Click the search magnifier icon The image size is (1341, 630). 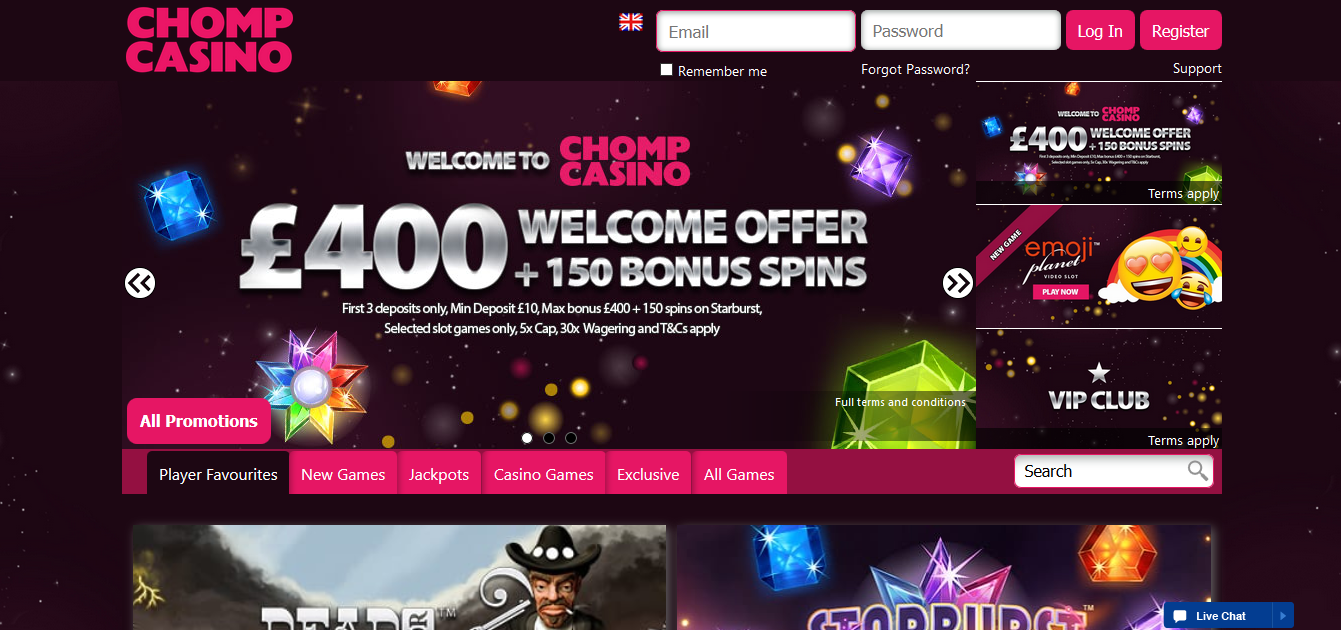click(x=1197, y=471)
